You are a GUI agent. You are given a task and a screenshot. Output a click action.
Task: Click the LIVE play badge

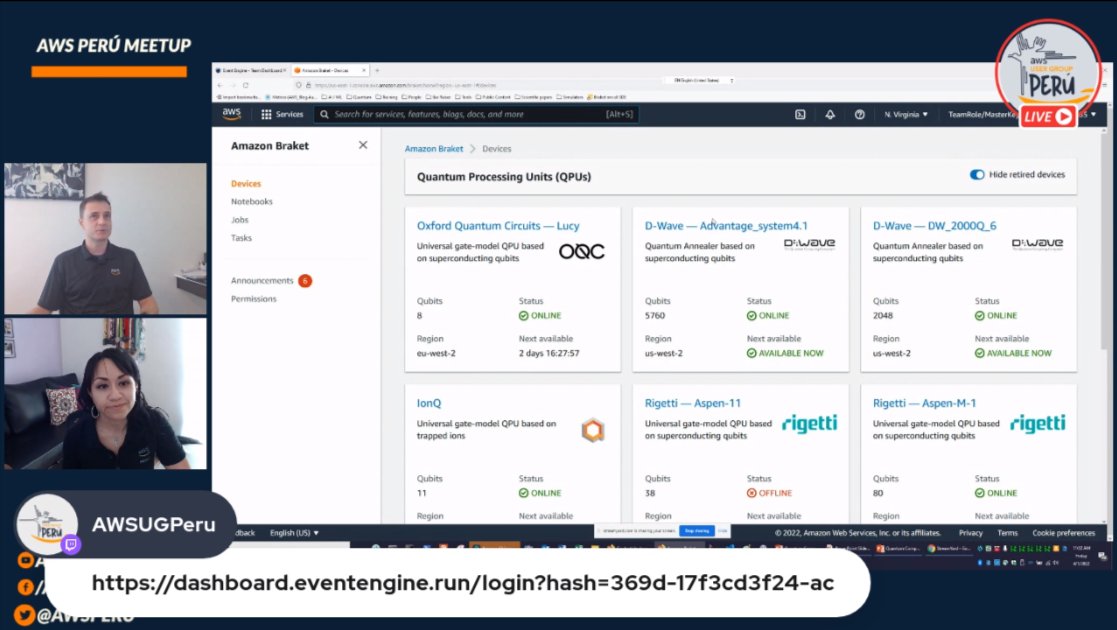[x=1047, y=116]
